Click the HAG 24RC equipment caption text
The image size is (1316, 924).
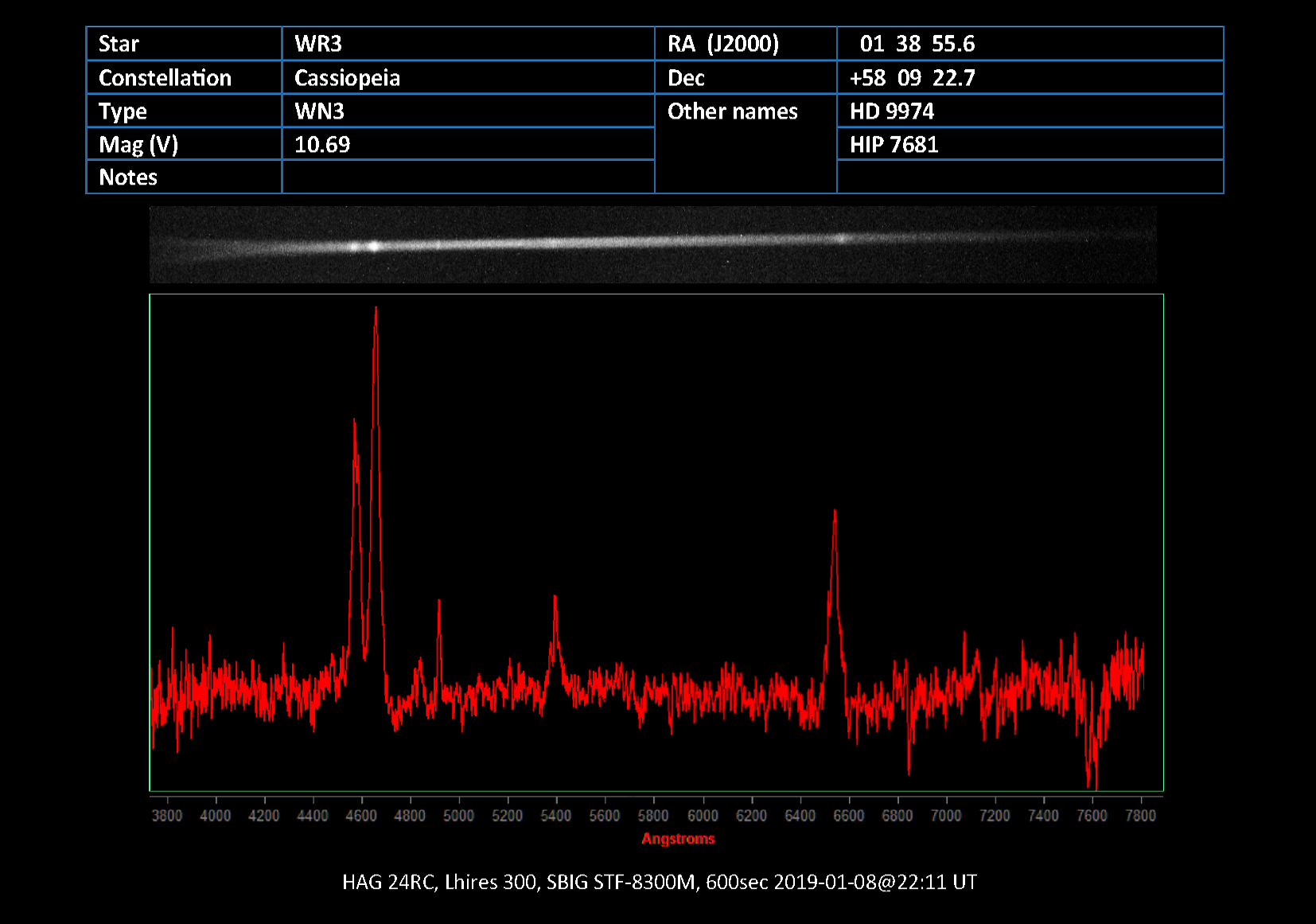pos(659,882)
